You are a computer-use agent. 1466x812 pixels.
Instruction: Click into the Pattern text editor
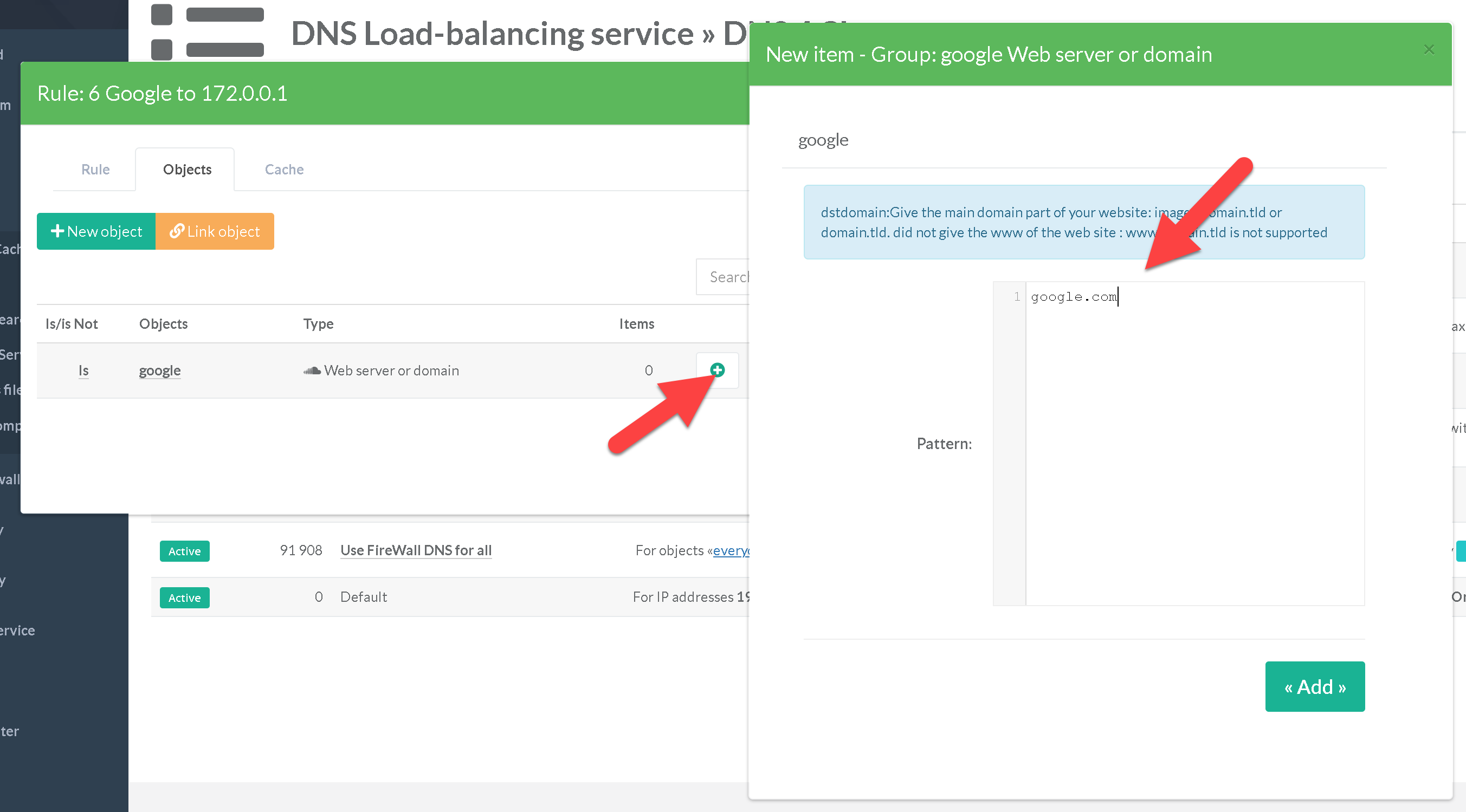tap(1194, 444)
